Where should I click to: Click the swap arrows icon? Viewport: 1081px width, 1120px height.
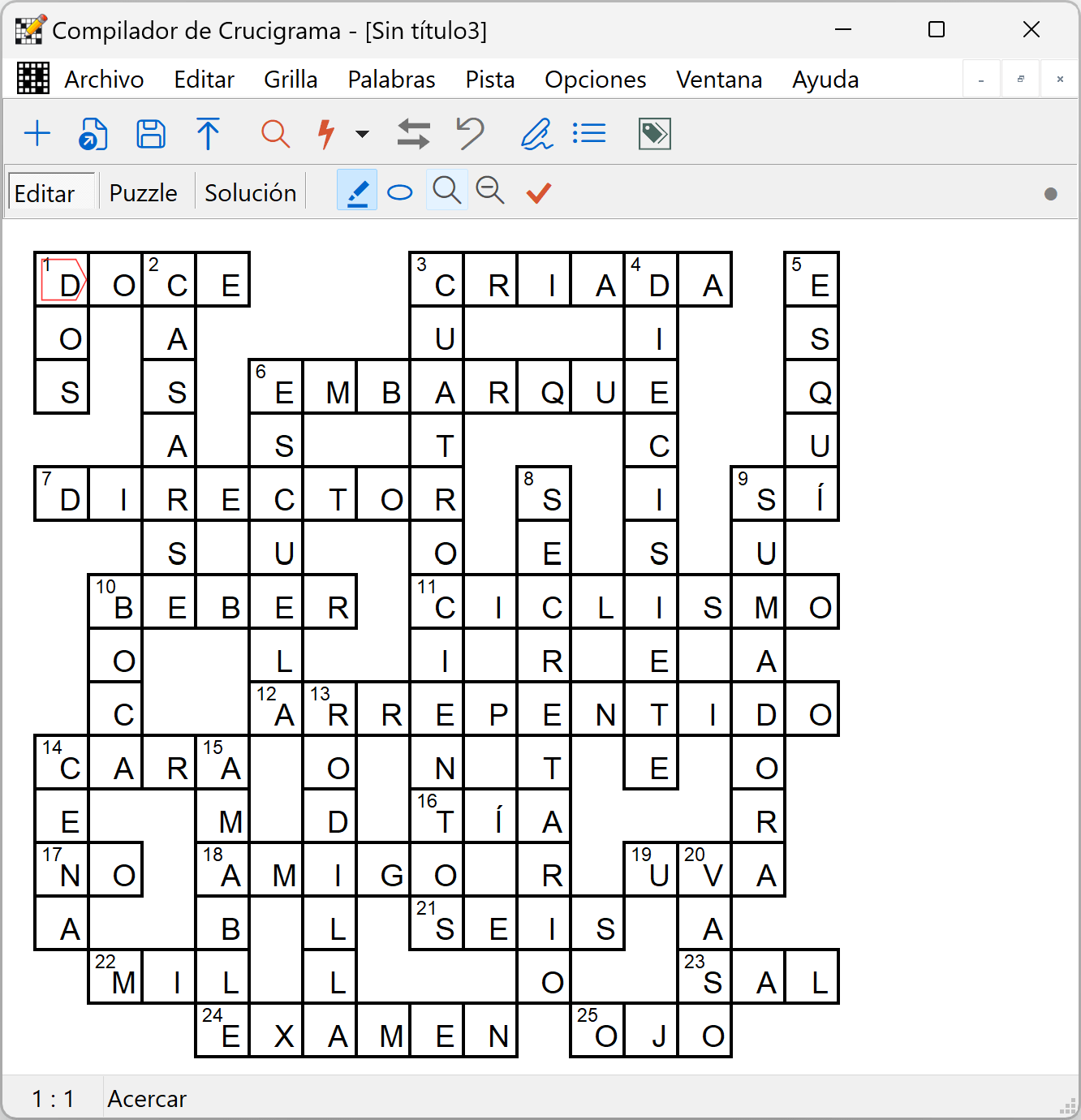point(413,134)
